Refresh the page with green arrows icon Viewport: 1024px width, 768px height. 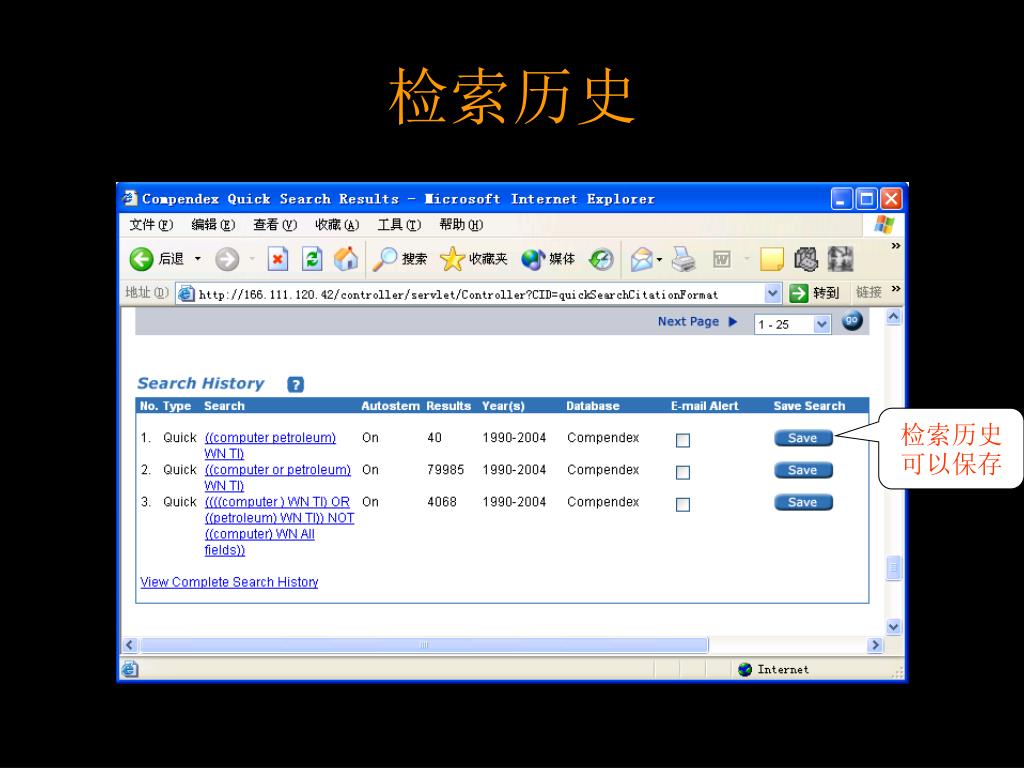(312, 259)
